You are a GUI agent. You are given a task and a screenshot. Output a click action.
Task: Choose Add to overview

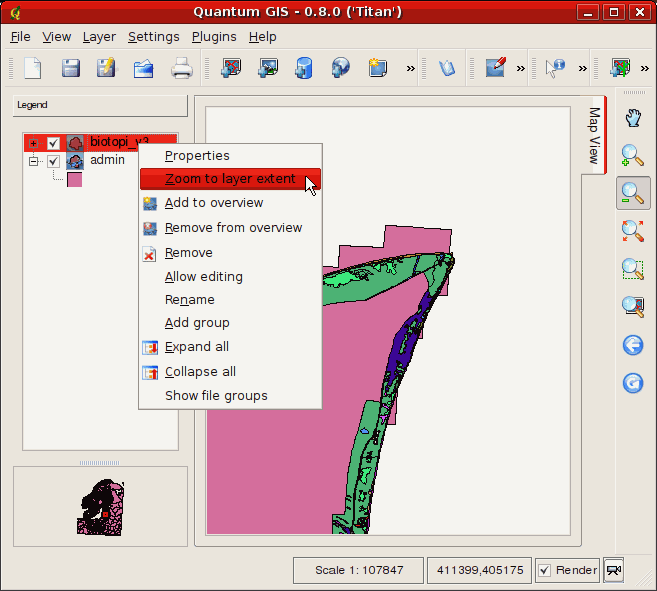230,203
